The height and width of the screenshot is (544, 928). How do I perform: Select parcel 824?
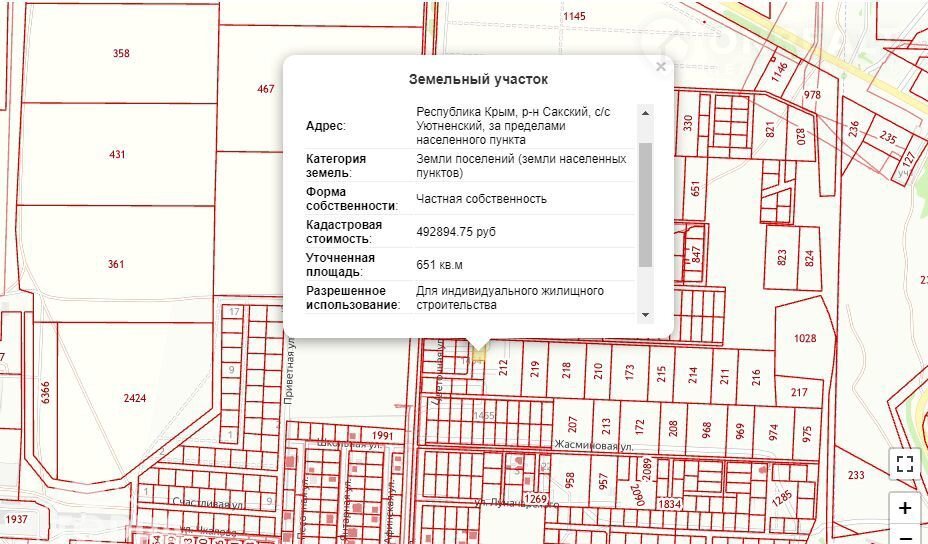tap(810, 257)
